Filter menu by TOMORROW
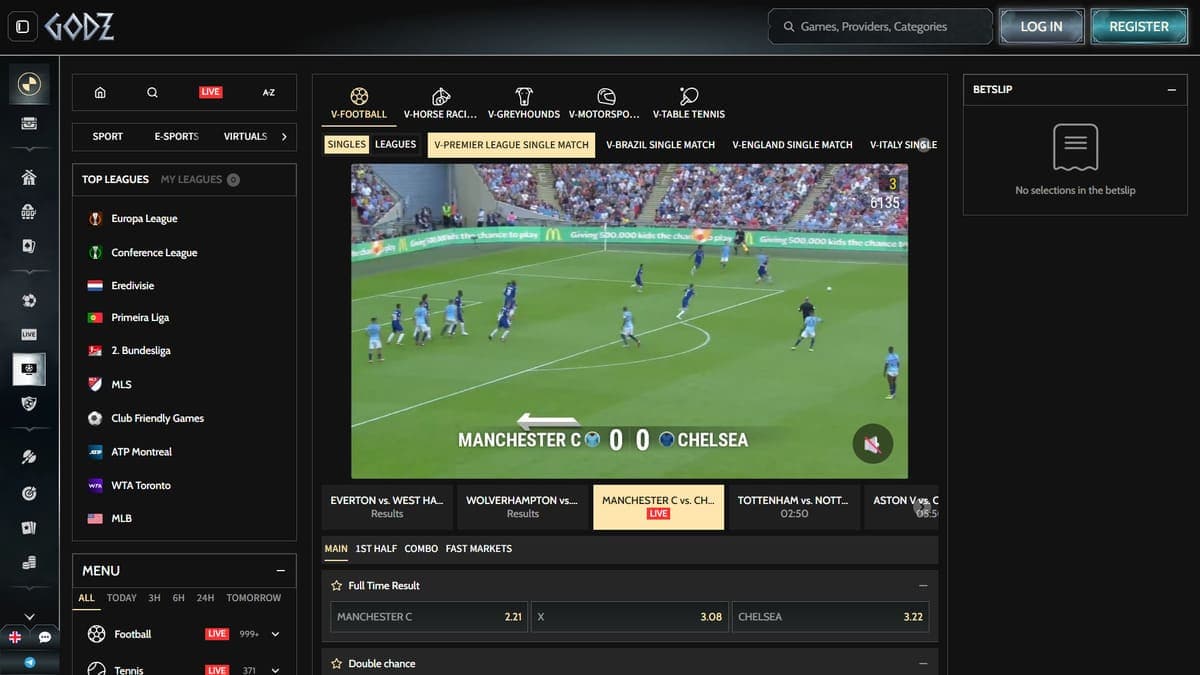The height and width of the screenshot is (675, 1200). (x=254, y=598)
